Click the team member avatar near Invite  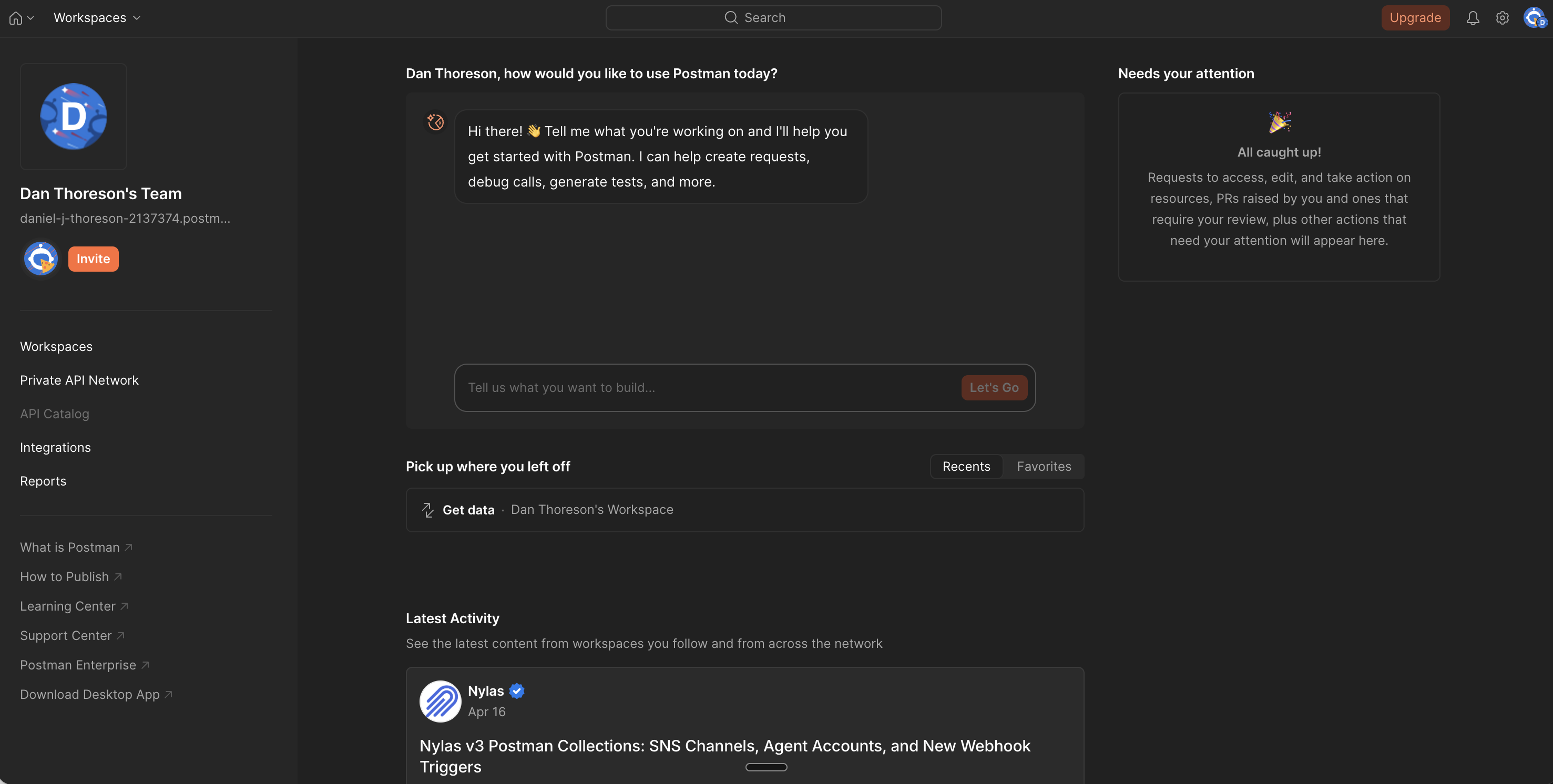[x=40, y=258]
